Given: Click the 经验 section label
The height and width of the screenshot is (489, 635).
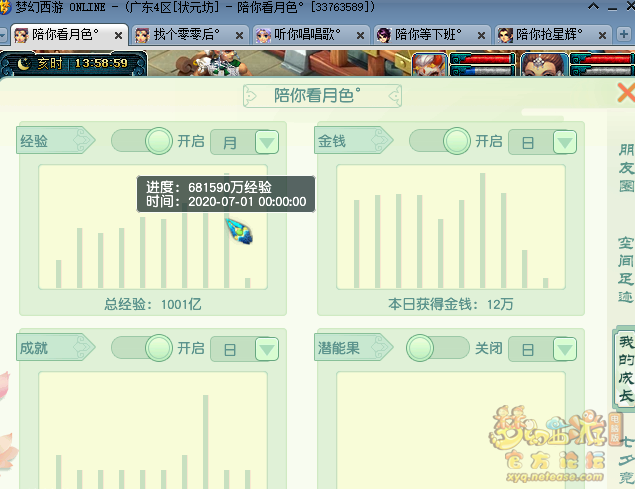Looking at the screenshot, I should coord(56,141).
